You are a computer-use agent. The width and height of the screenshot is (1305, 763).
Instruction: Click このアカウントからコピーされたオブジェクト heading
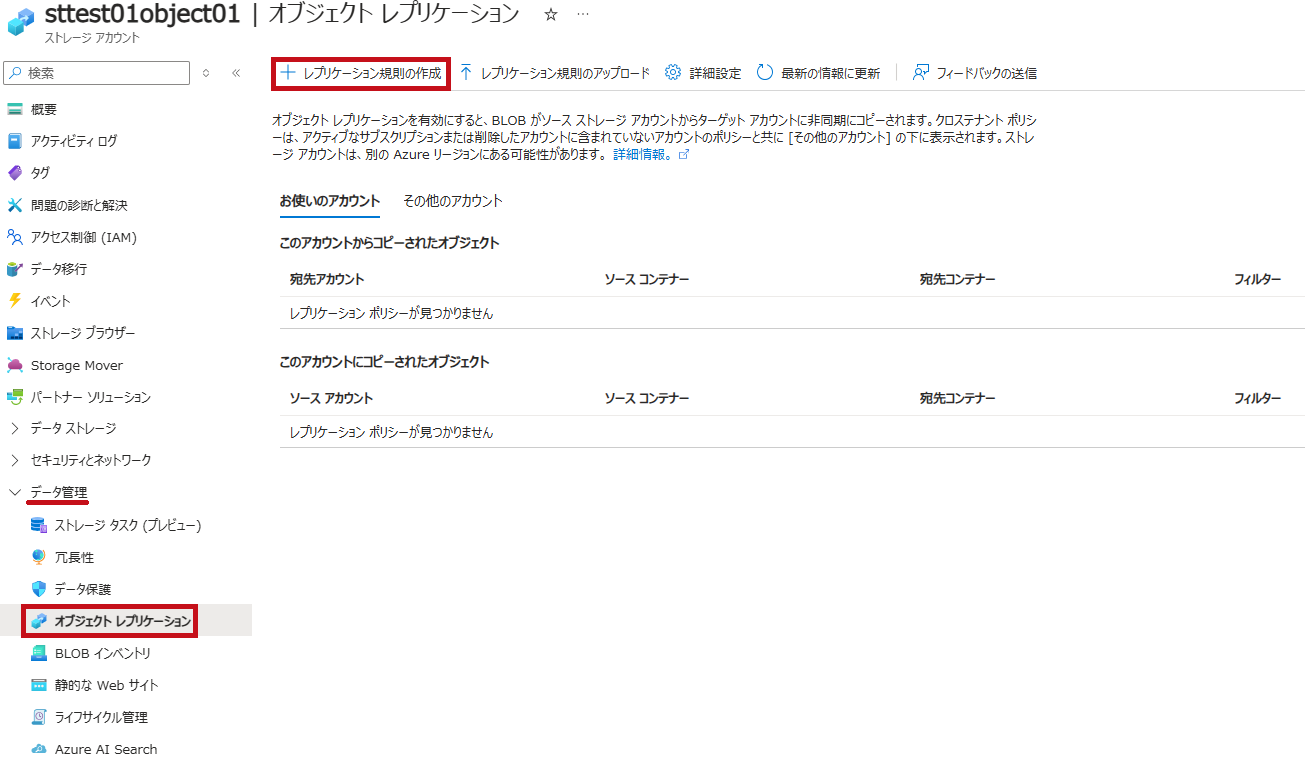[389, 243]
